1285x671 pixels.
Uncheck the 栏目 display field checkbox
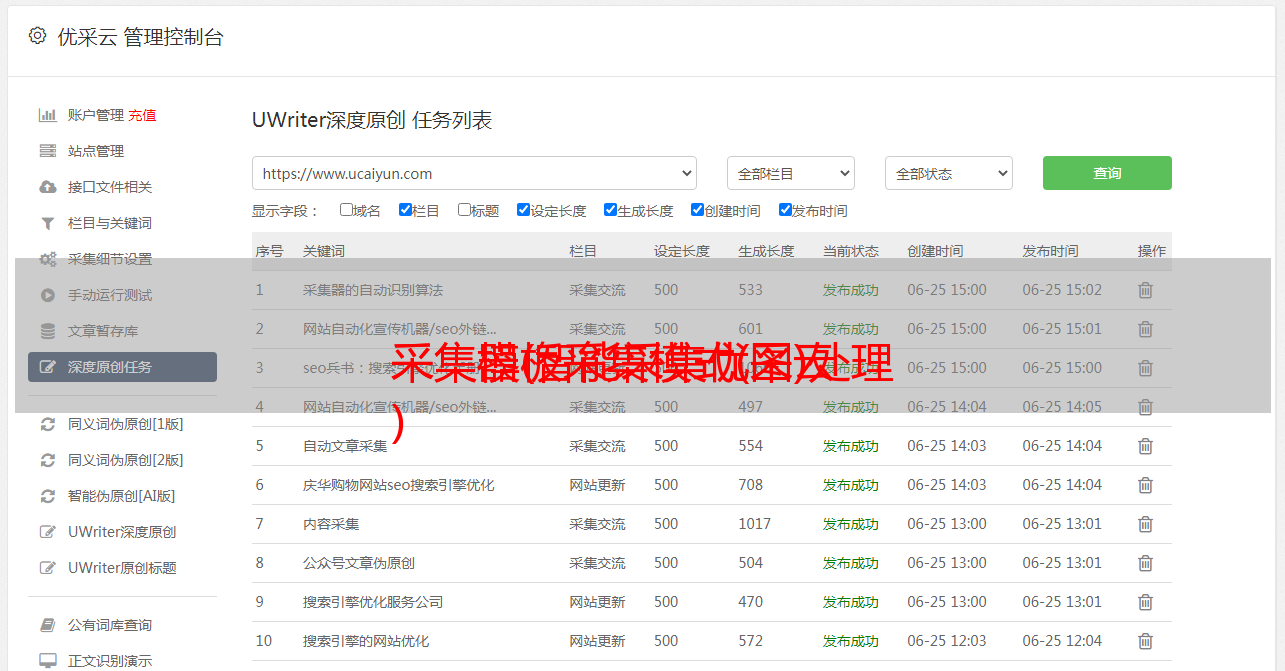(405, 210)
